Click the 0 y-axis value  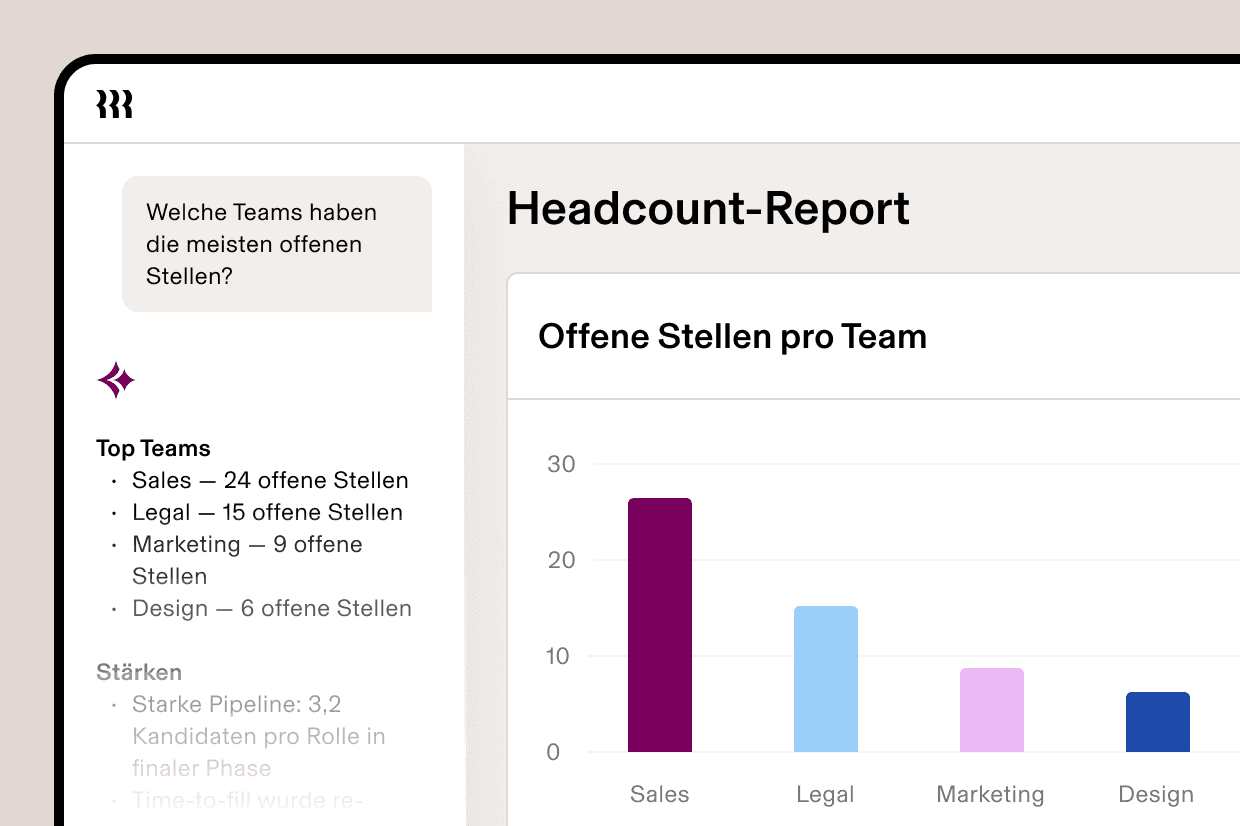click(554, 752)
